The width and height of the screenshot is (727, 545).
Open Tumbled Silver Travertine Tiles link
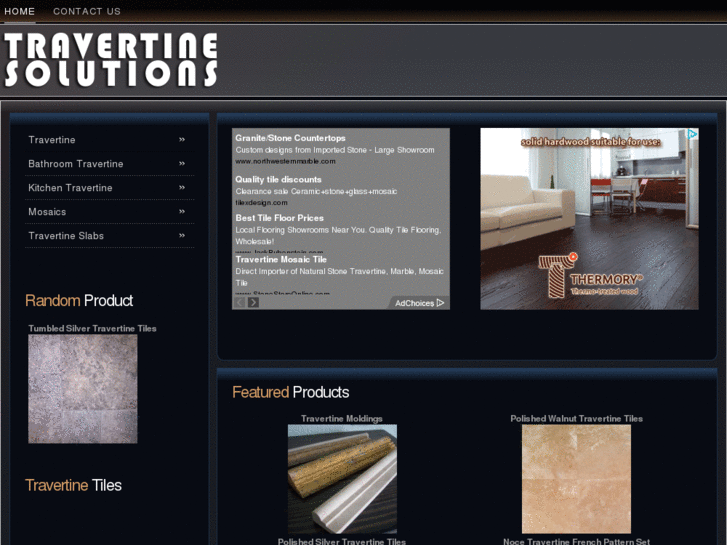pos(92,328)
